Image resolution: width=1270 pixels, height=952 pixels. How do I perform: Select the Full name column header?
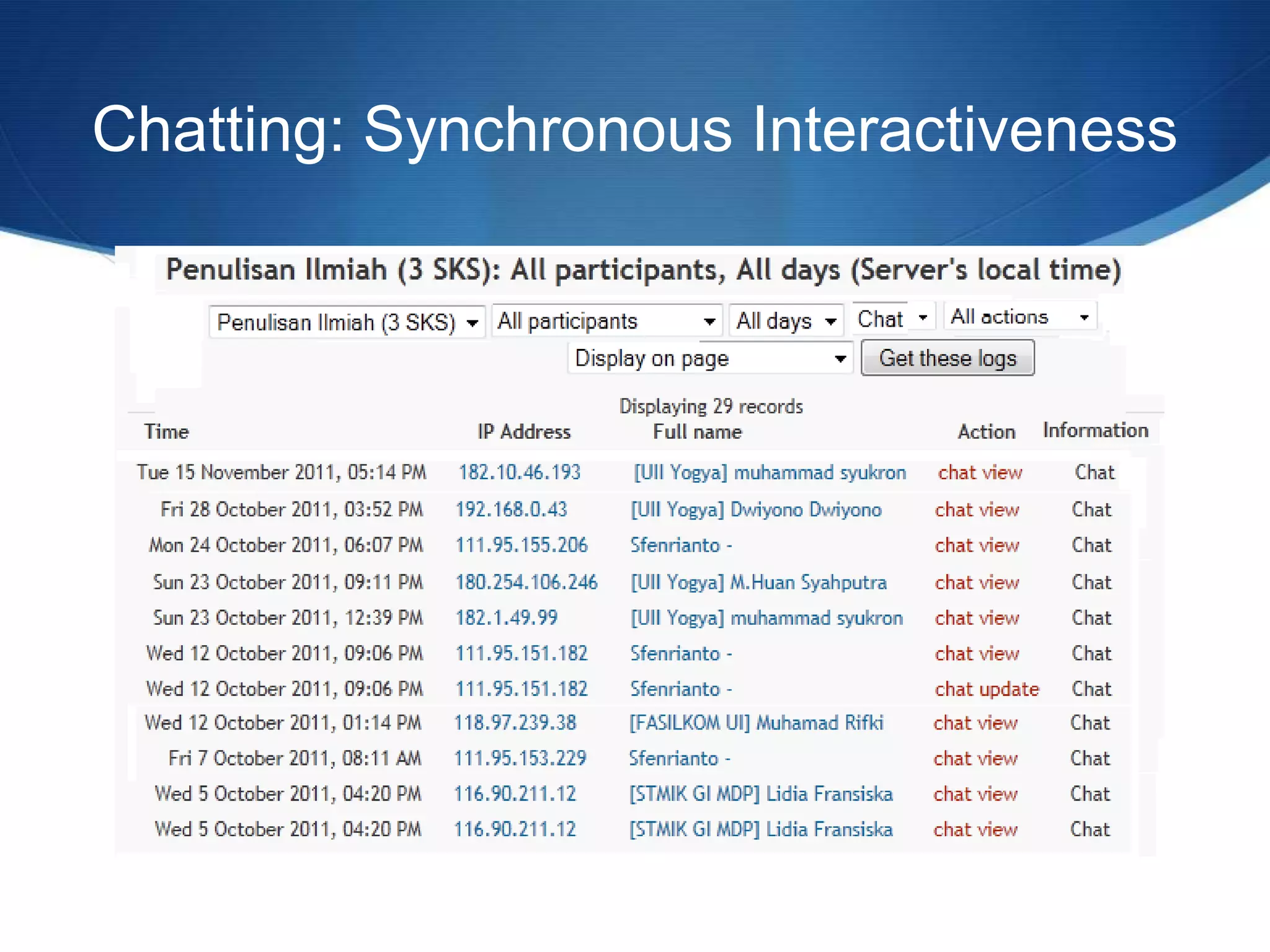tap(697, 431)
